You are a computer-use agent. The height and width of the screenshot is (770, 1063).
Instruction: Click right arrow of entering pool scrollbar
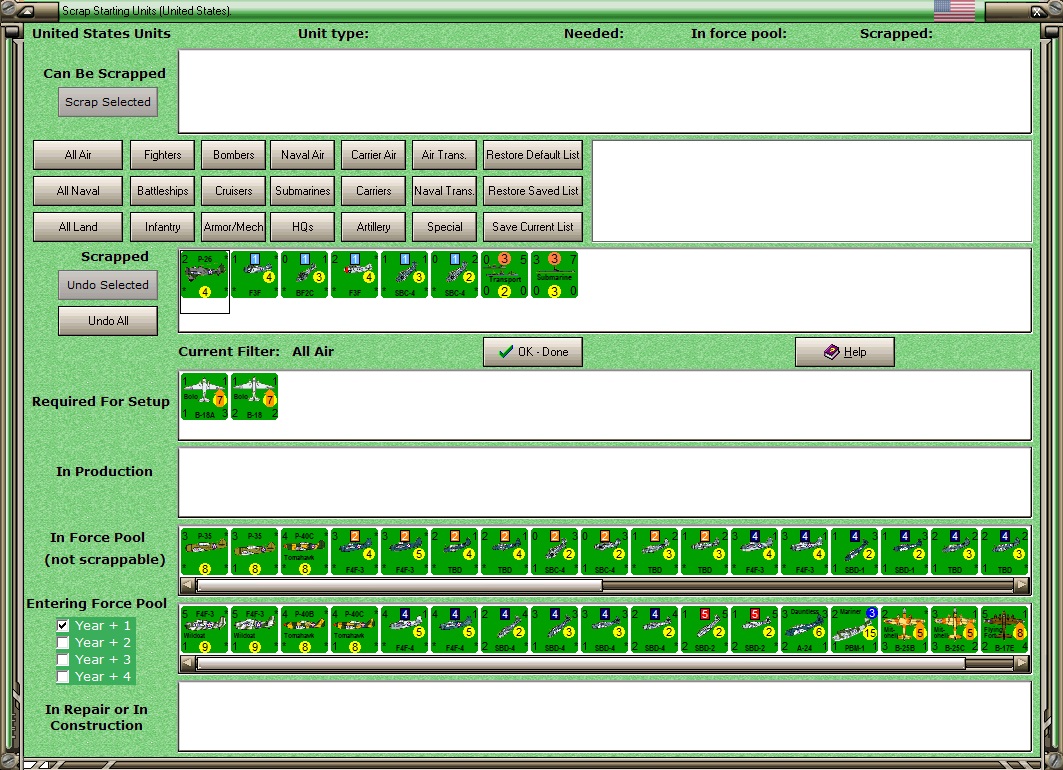point(1021,664)
